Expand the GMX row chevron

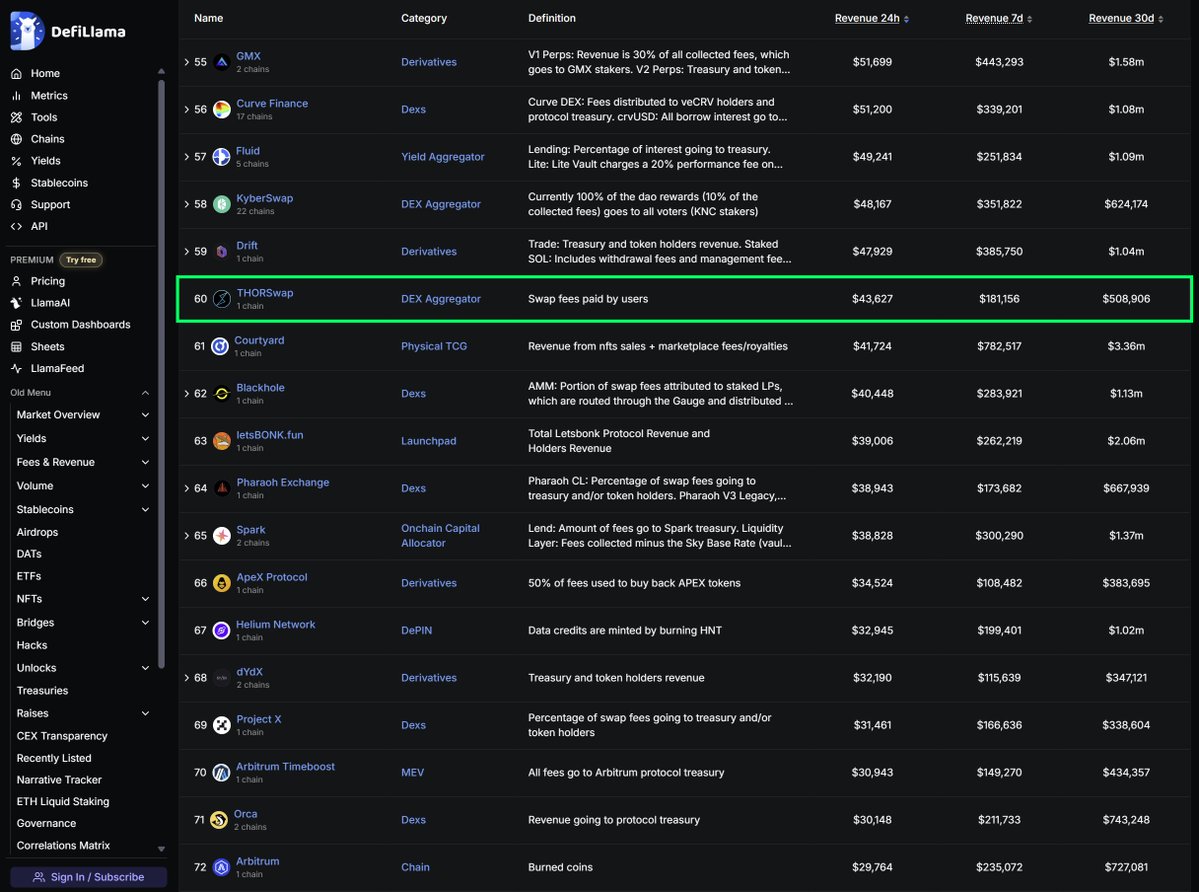pos(187,62)
